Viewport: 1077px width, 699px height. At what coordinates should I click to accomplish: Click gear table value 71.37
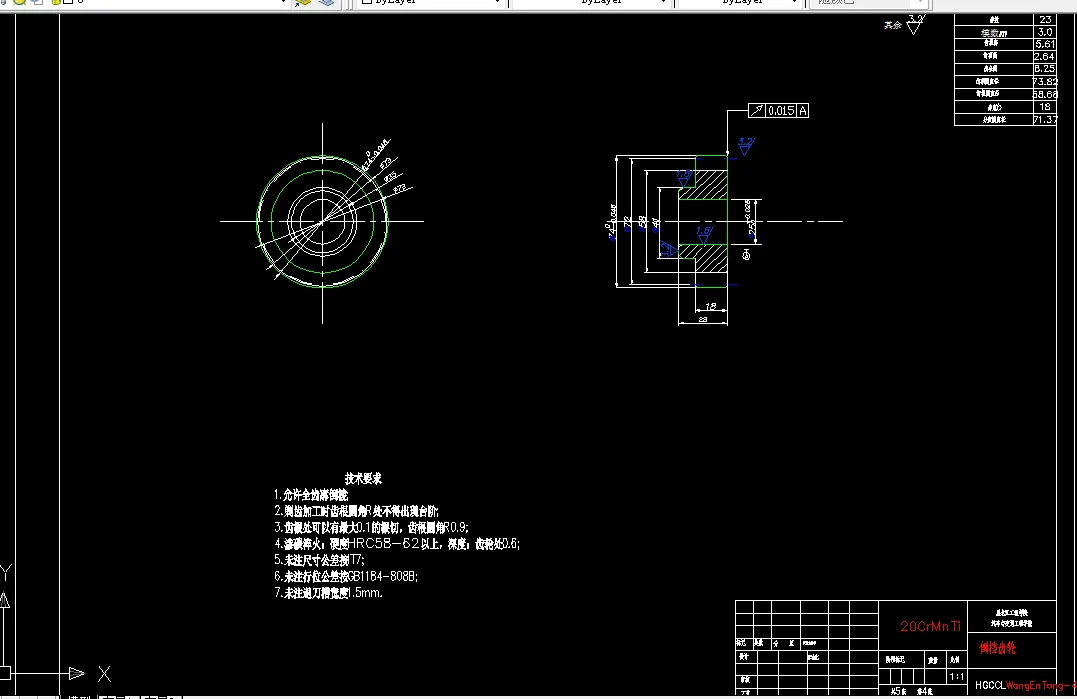[1045, 119]
